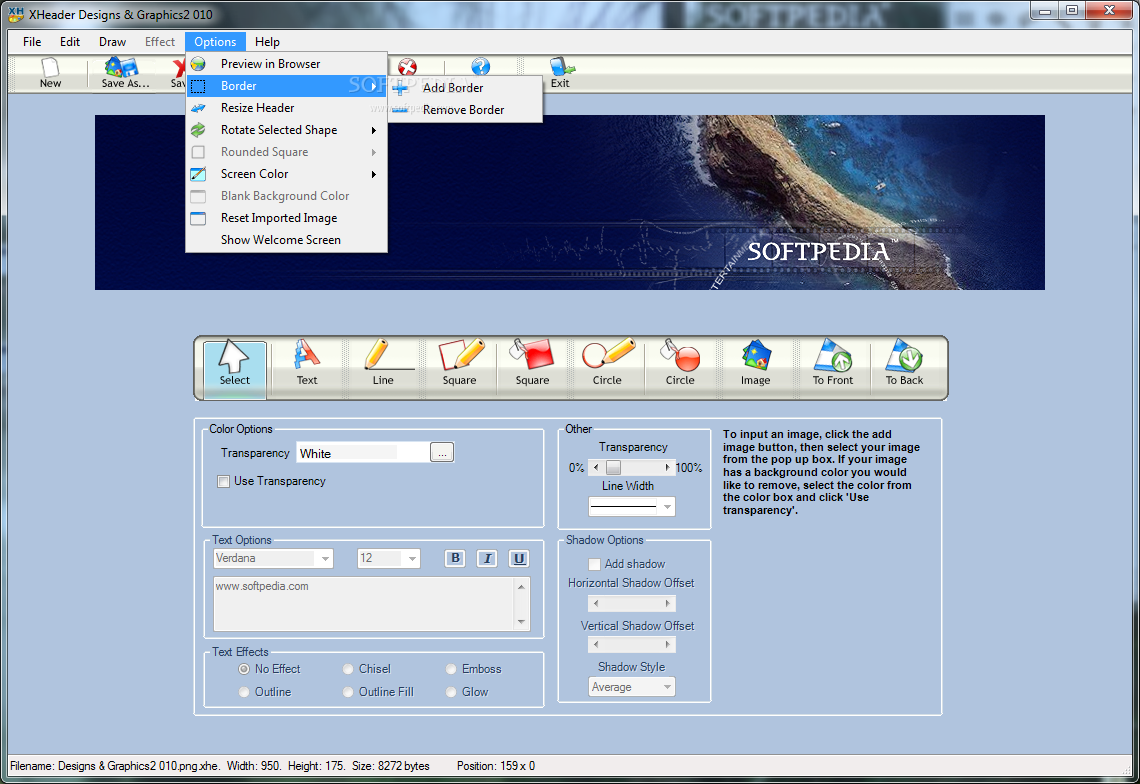The height and width of the screenshot is (784, 1140).
Task: Click text box scrollbar down arrow
Action: tap(521, 622)
